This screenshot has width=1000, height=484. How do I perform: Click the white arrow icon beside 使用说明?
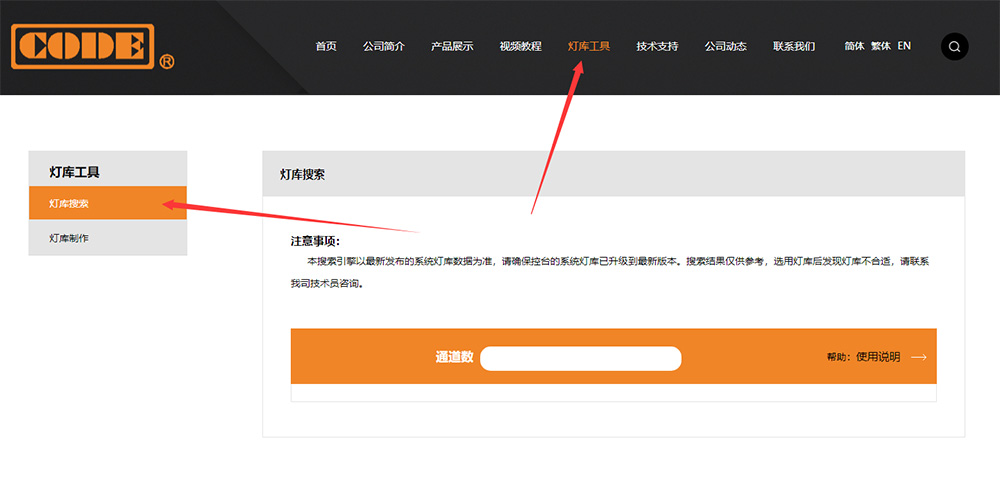(x=918, y=357)
